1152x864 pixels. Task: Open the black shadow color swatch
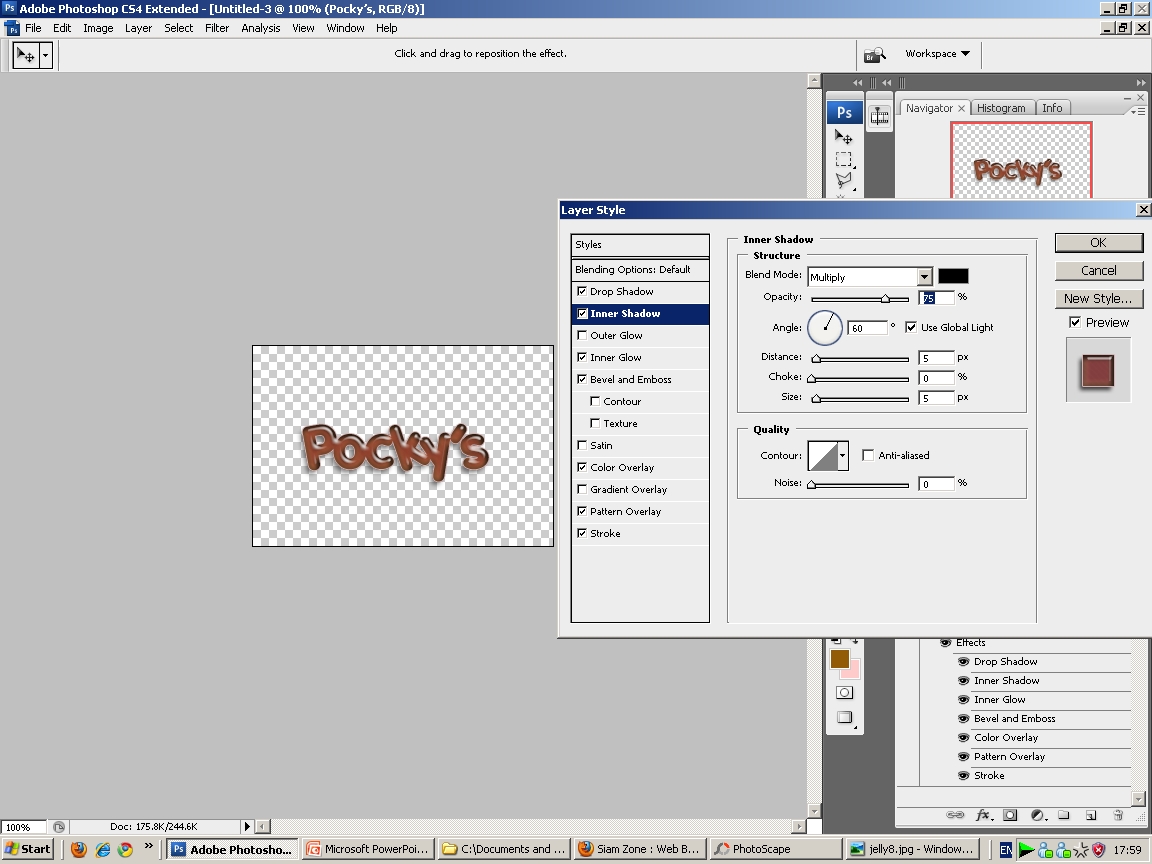point(953,276)
